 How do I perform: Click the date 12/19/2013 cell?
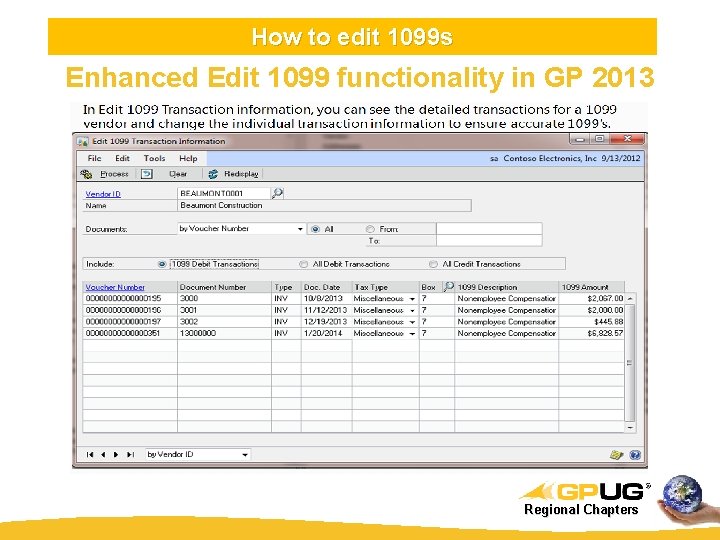[326, 322]
